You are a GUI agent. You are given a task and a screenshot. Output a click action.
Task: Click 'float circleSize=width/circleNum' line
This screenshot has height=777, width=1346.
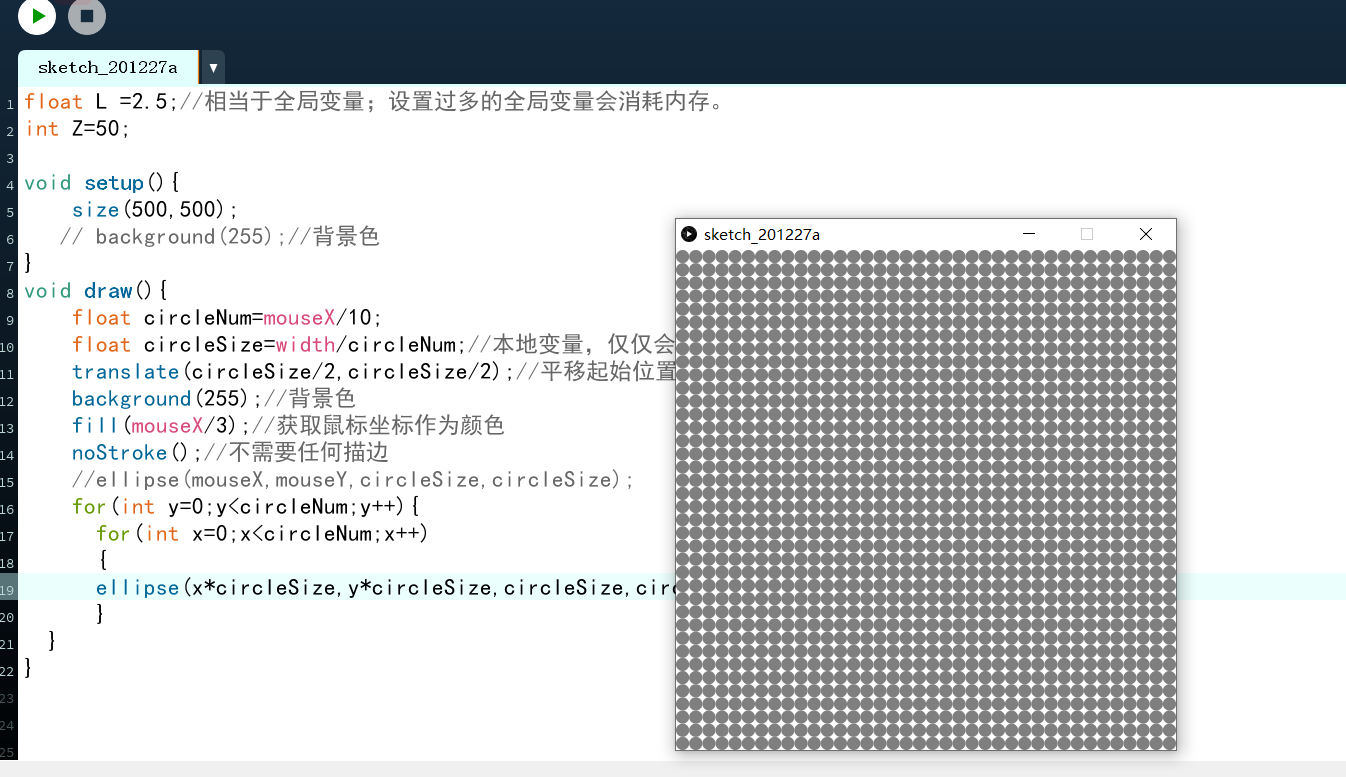tap(374, 345)
